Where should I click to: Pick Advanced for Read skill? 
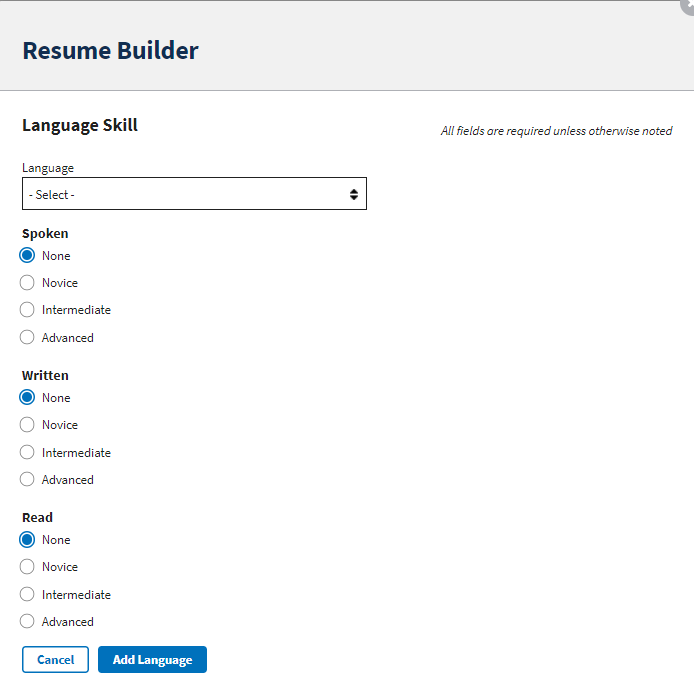(x=27, y=622)
